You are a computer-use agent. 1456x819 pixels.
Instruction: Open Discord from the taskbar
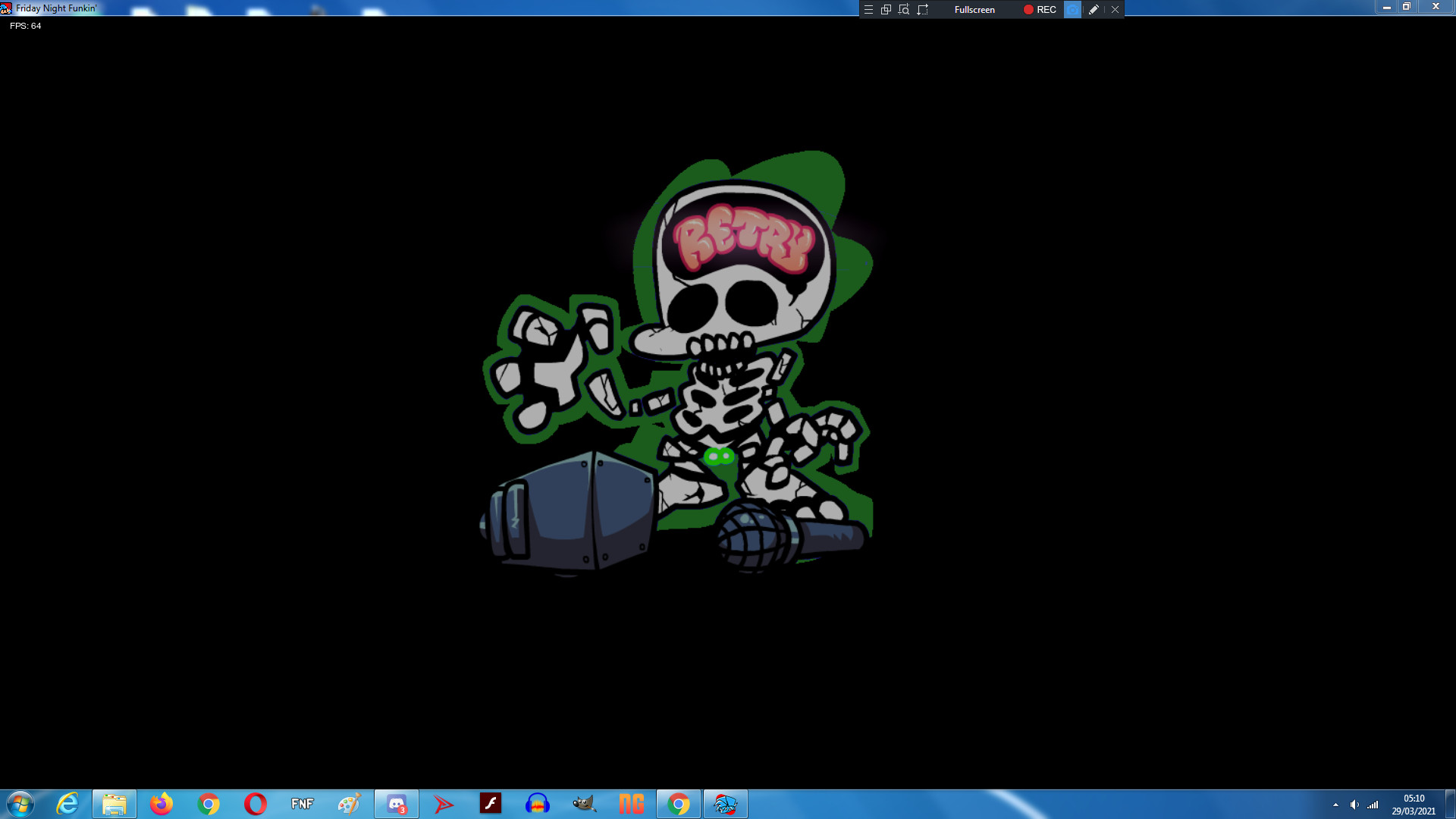point(397,803)
